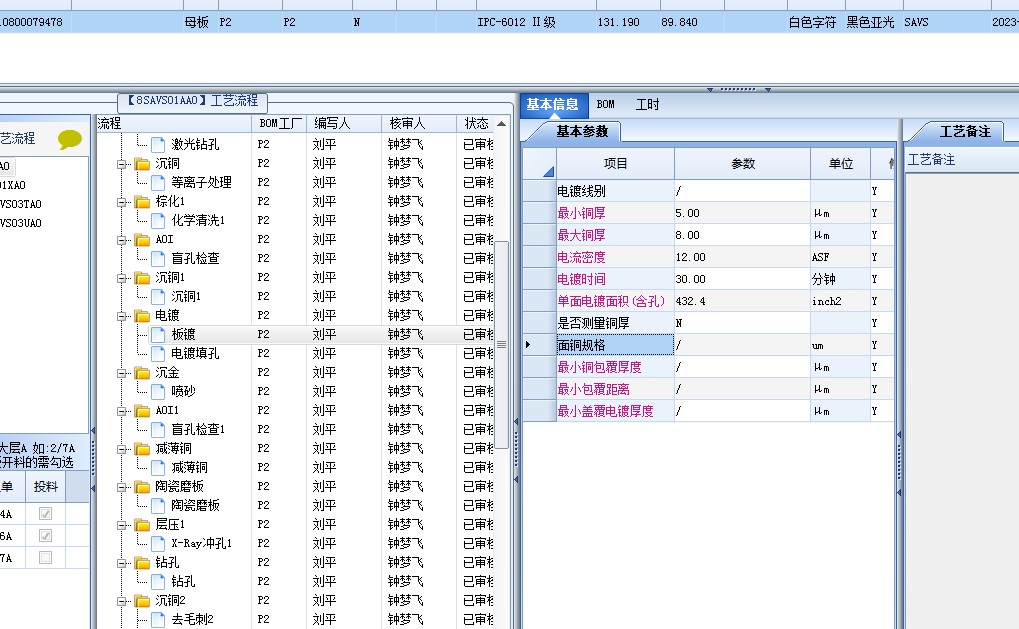Click the folder icon of 层压1 node

142,524
